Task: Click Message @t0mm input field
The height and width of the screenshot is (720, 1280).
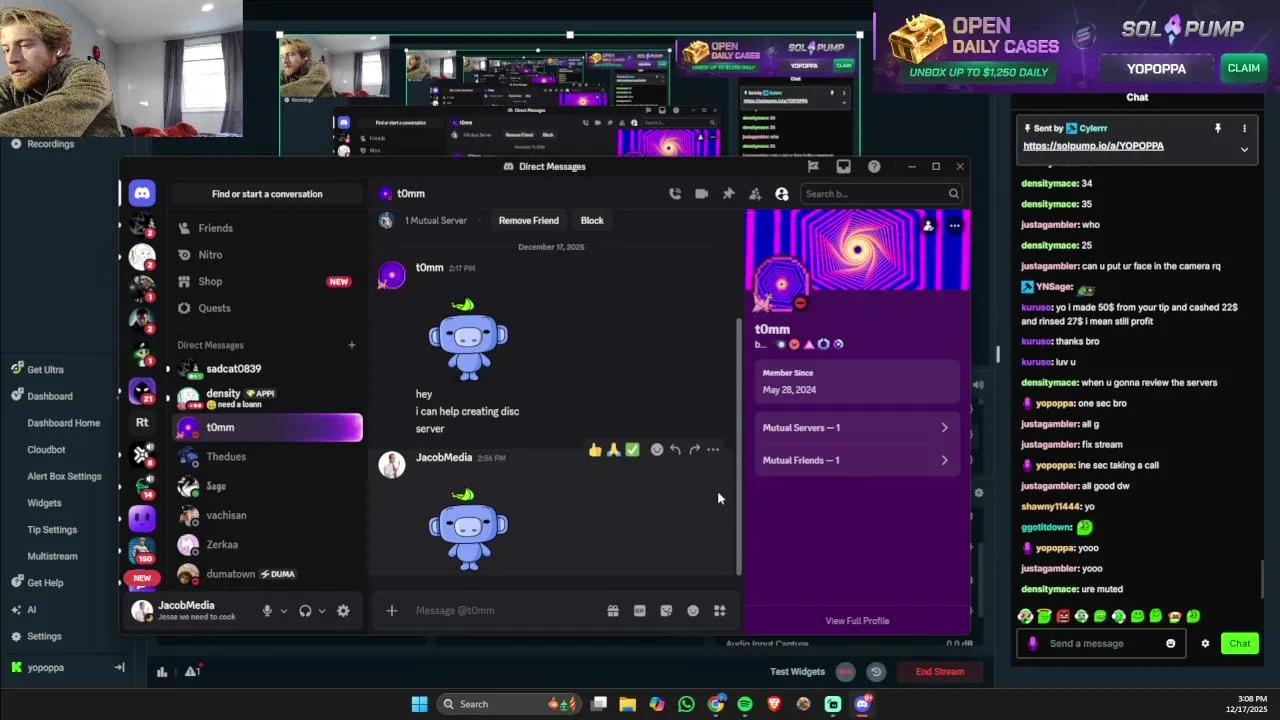Action: click(505, 611)
